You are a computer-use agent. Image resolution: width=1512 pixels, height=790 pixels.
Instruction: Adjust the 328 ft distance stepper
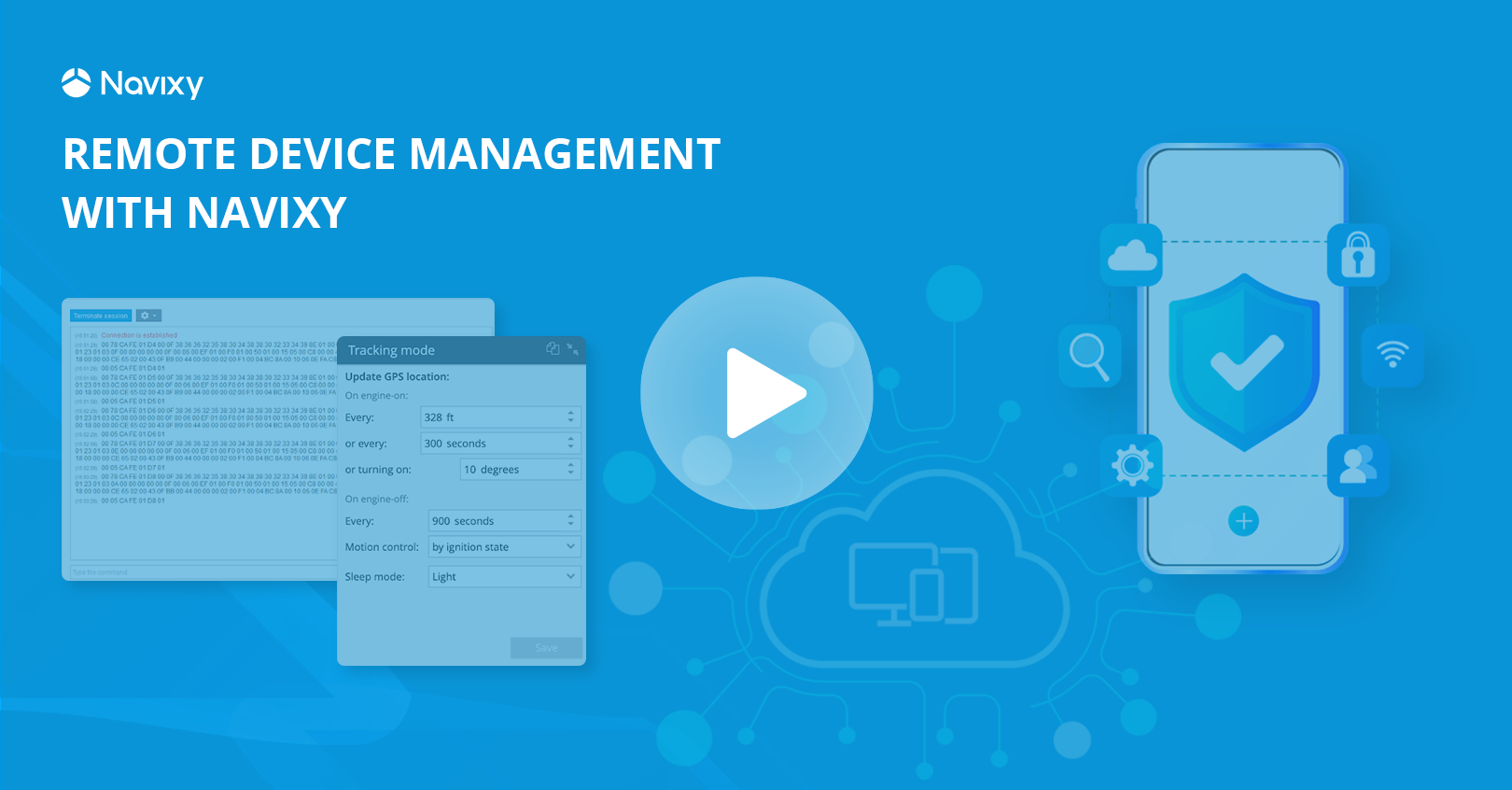571,417
